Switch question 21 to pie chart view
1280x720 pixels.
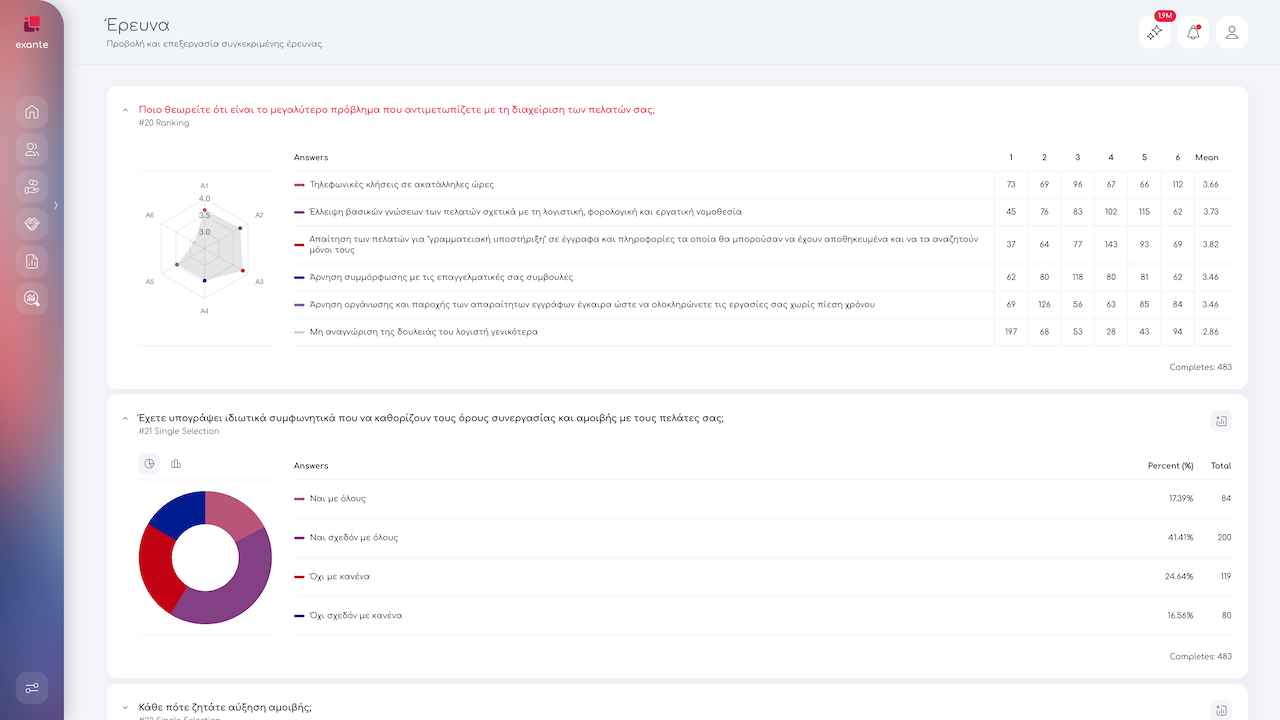pos(150,464)
